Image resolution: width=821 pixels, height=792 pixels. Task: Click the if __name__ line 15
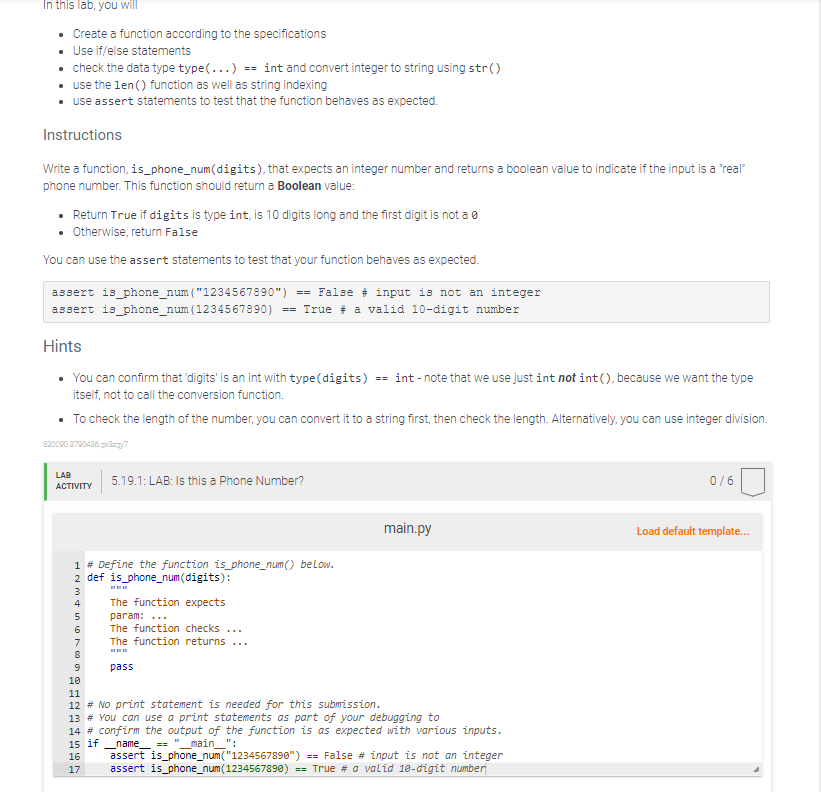point(160,742)
